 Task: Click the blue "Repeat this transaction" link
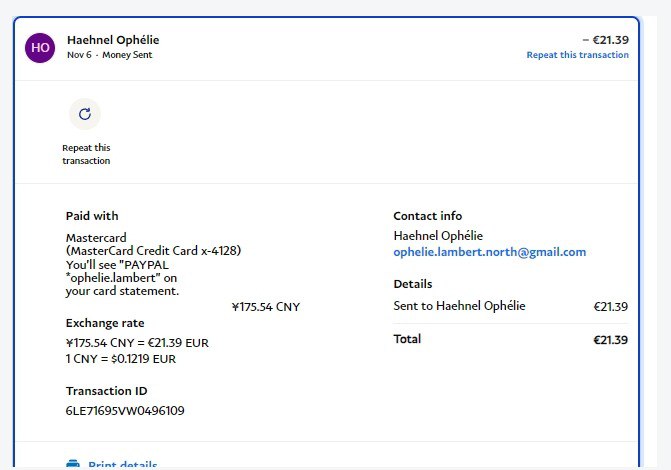click(x=577, y=55)
